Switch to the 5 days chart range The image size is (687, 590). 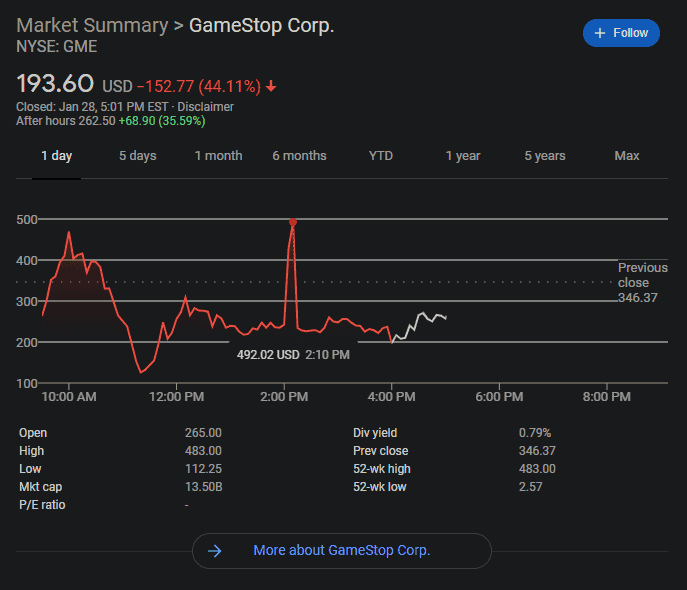click(x=138, y=156)
